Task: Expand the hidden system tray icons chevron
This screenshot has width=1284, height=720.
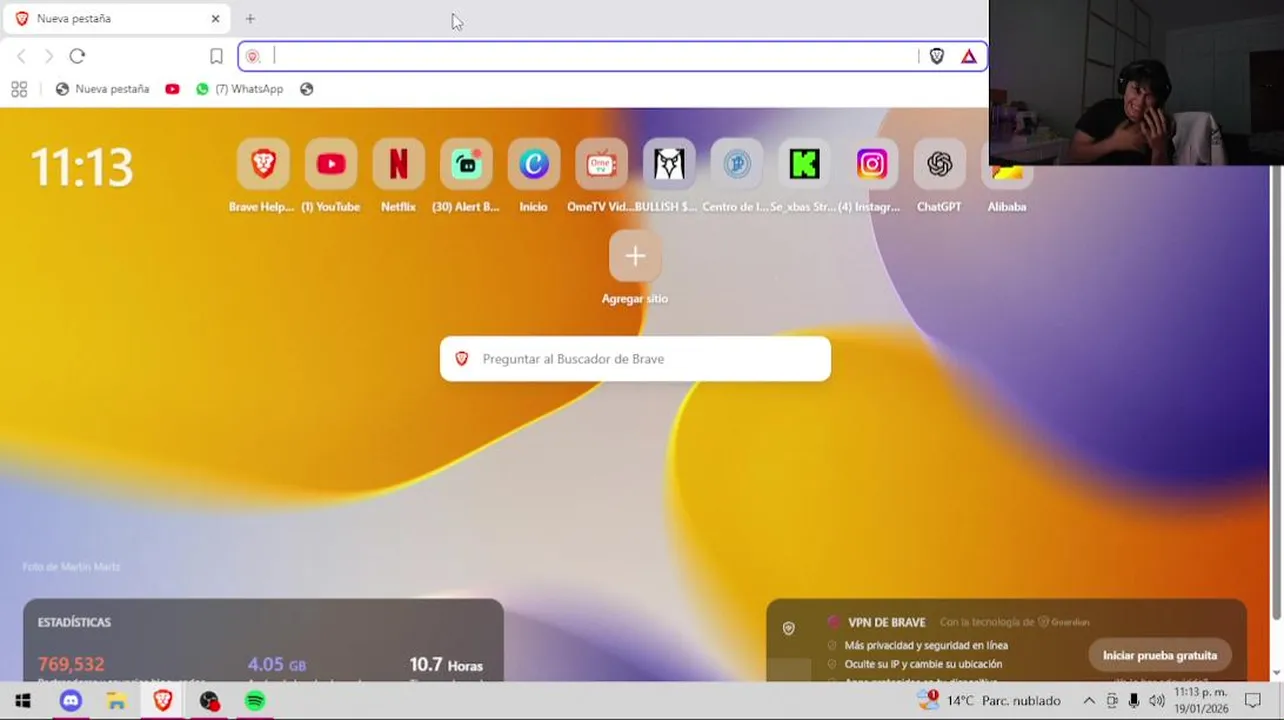Action: point(1089,701)
